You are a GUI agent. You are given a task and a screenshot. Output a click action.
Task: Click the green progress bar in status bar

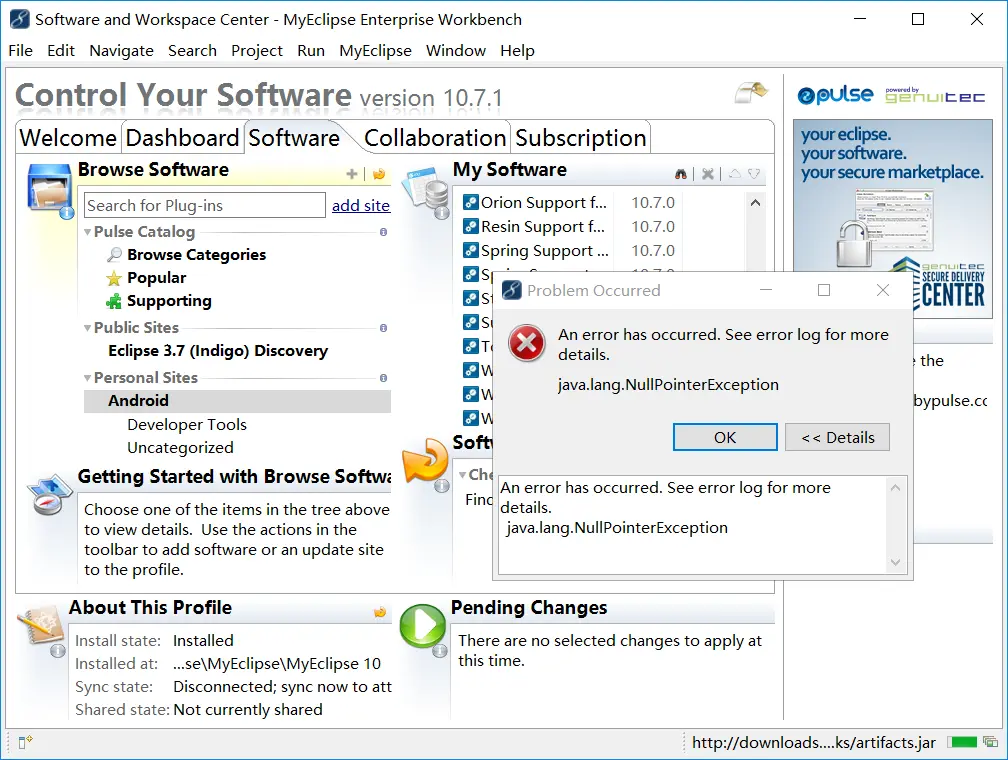(x=962, y=742)
